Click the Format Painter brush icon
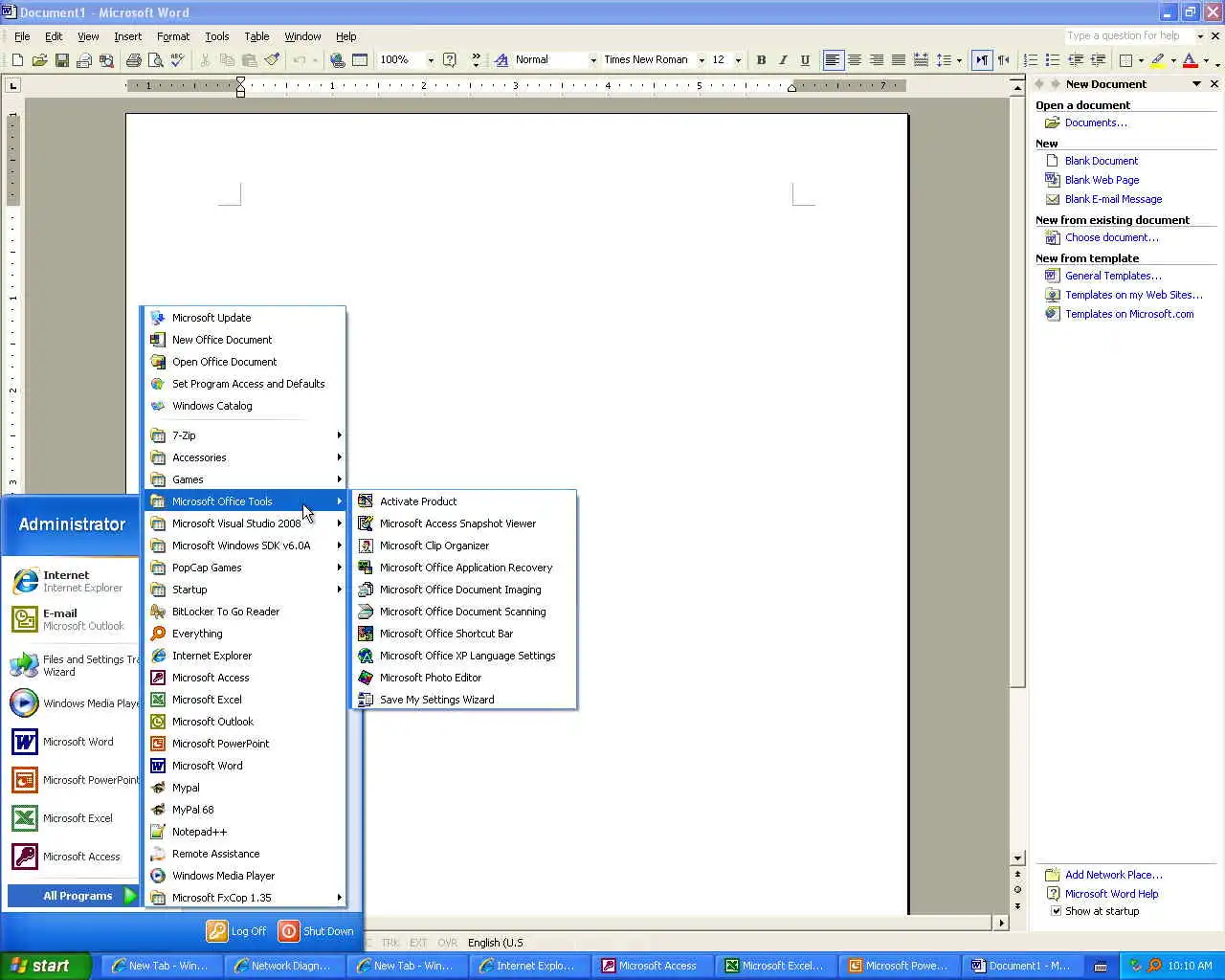Viewport: 1225px width, 980px height. (x=272, y=60)
